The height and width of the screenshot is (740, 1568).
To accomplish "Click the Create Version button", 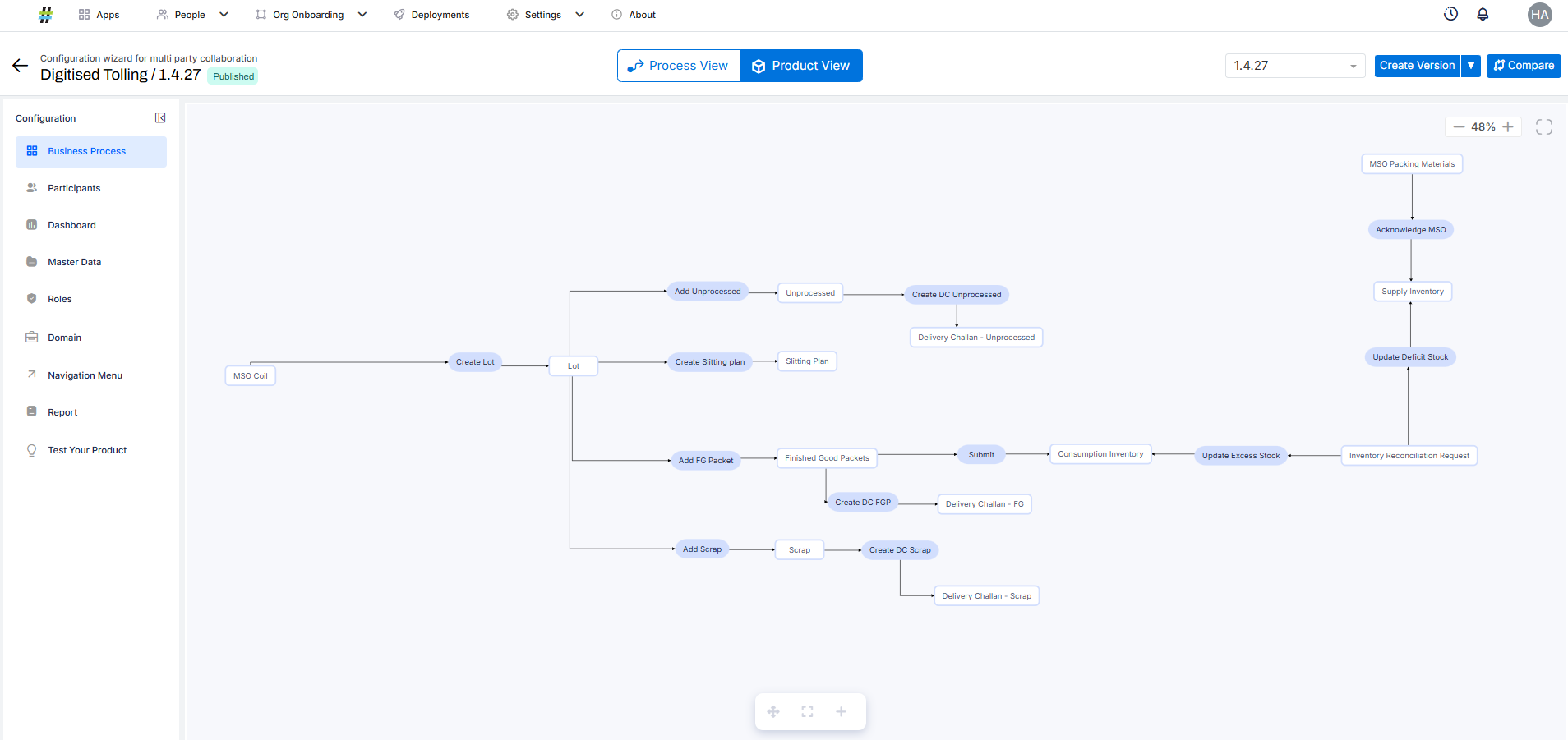I will [x=1417, y=66].
